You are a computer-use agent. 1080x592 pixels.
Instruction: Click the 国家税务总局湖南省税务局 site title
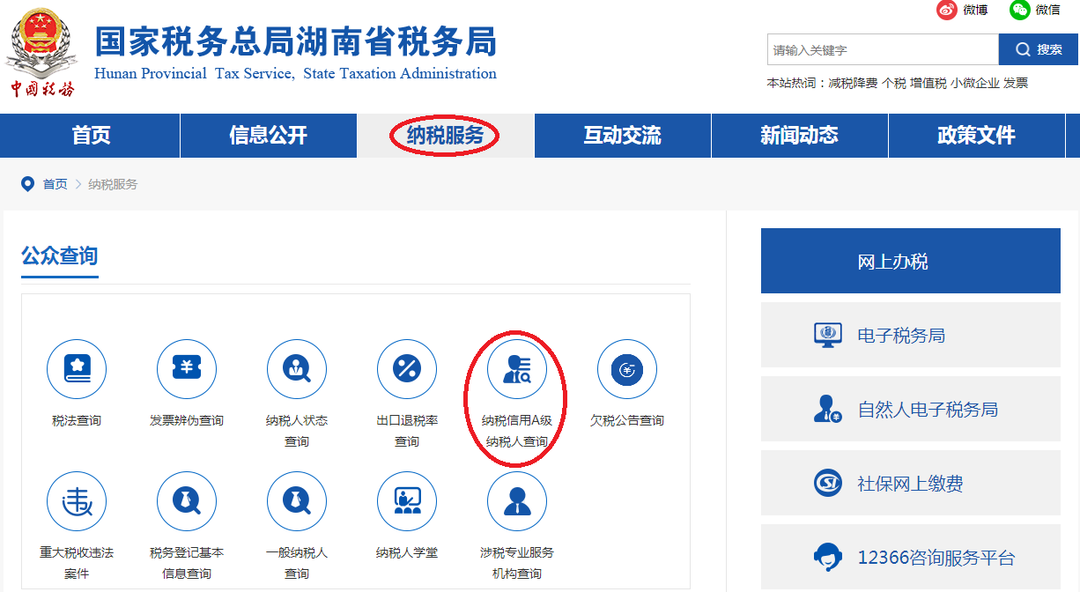tap(295, 41)
